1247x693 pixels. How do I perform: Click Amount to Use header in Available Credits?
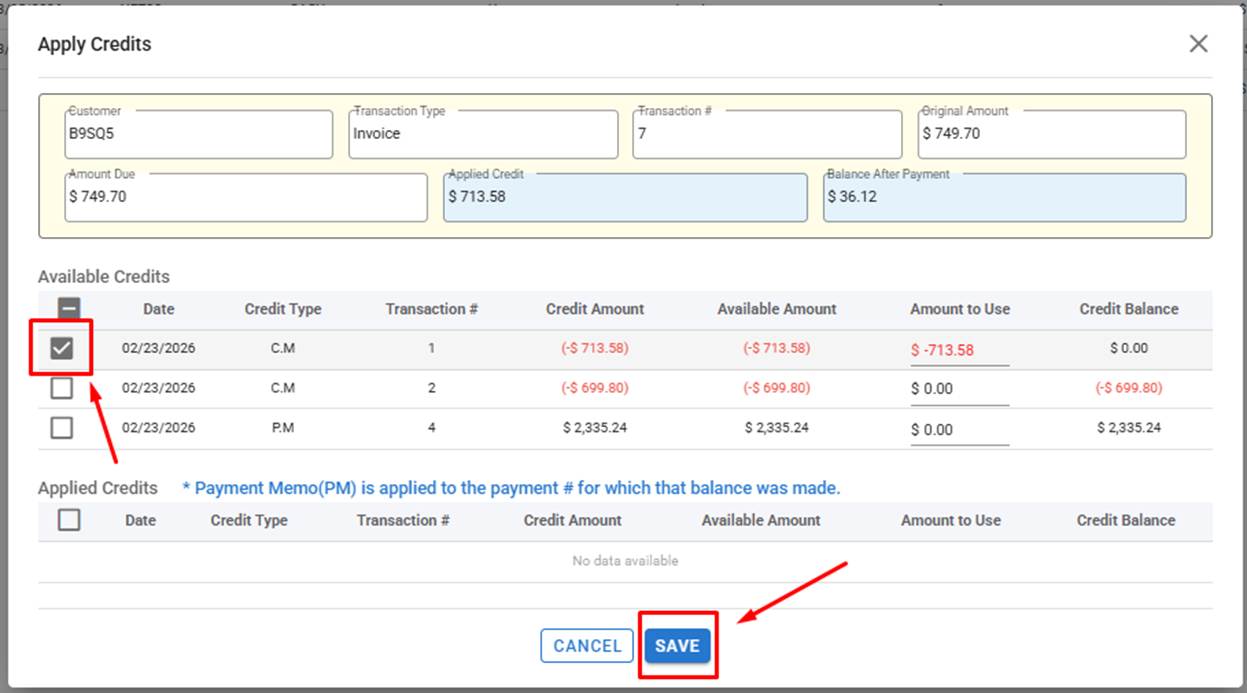pos(960,309)
